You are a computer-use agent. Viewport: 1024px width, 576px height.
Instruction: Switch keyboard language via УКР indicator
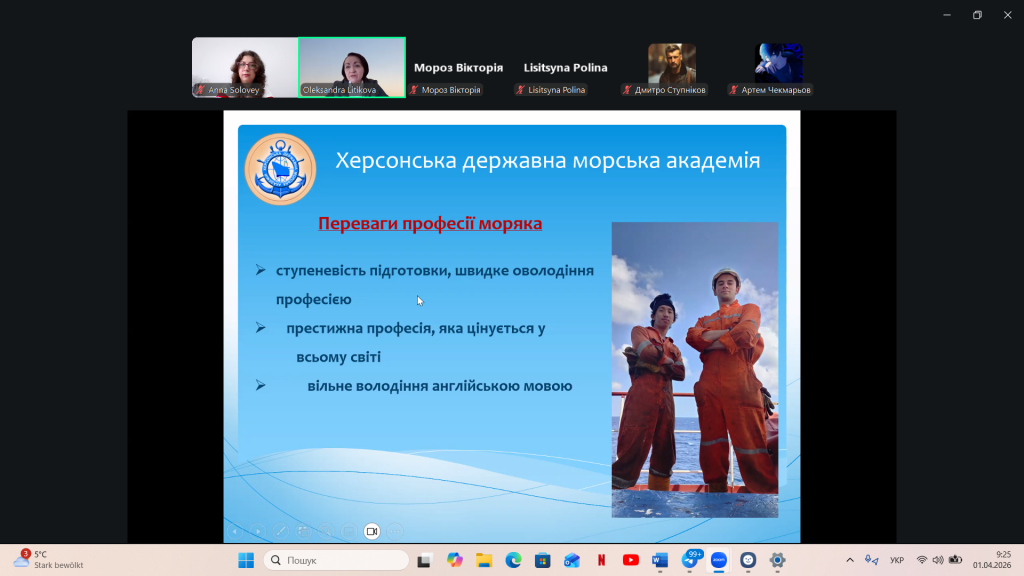(897, 560)
